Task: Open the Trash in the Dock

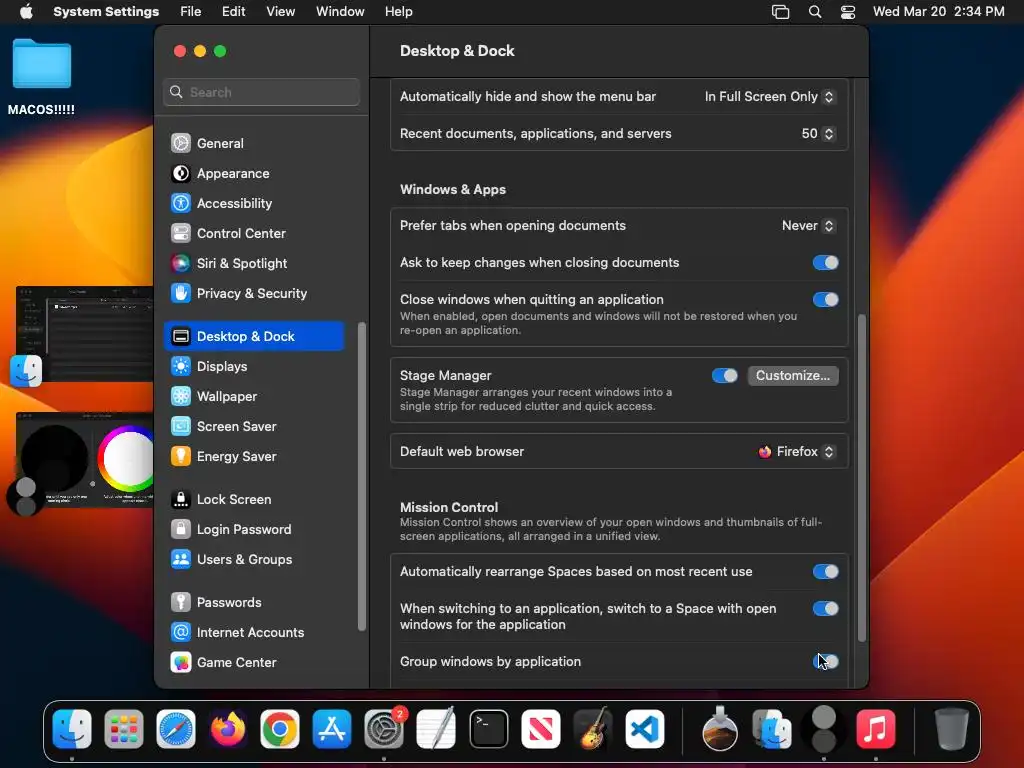Action: (952, 729)
